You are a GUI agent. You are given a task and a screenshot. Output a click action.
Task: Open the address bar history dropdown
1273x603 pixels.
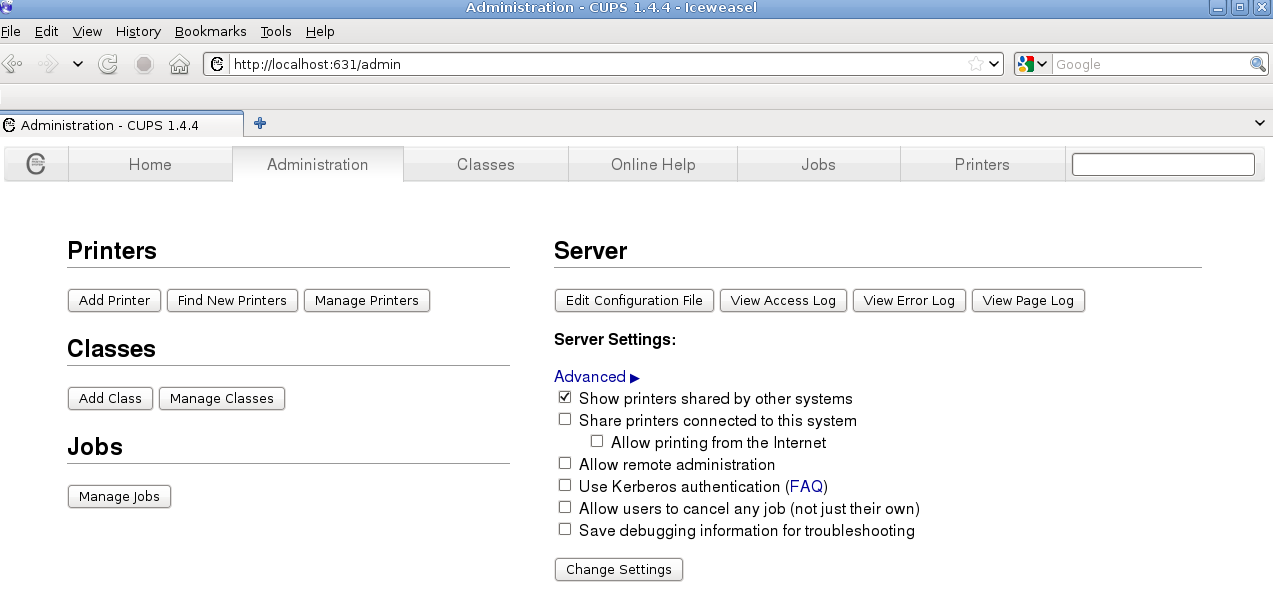tap(994, 64)
